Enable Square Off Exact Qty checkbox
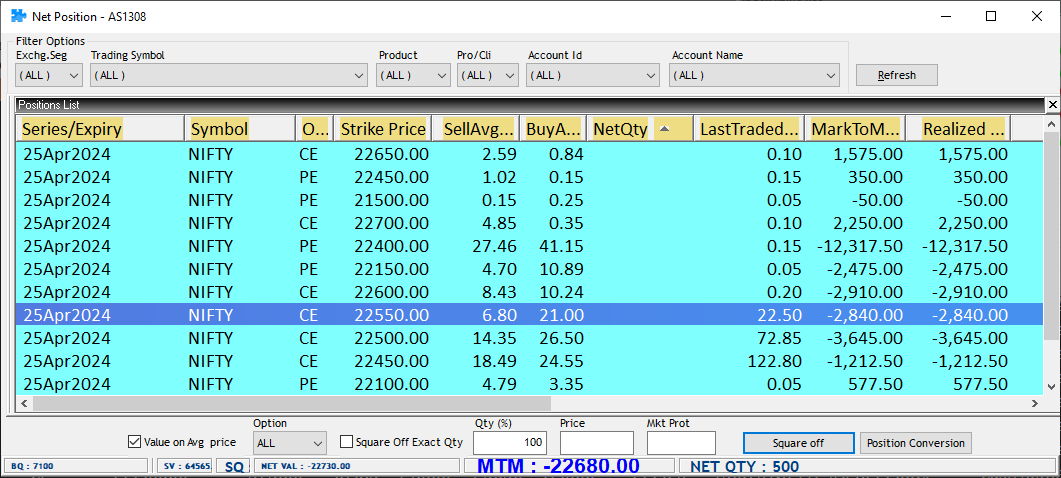 (x=346, y=442)
